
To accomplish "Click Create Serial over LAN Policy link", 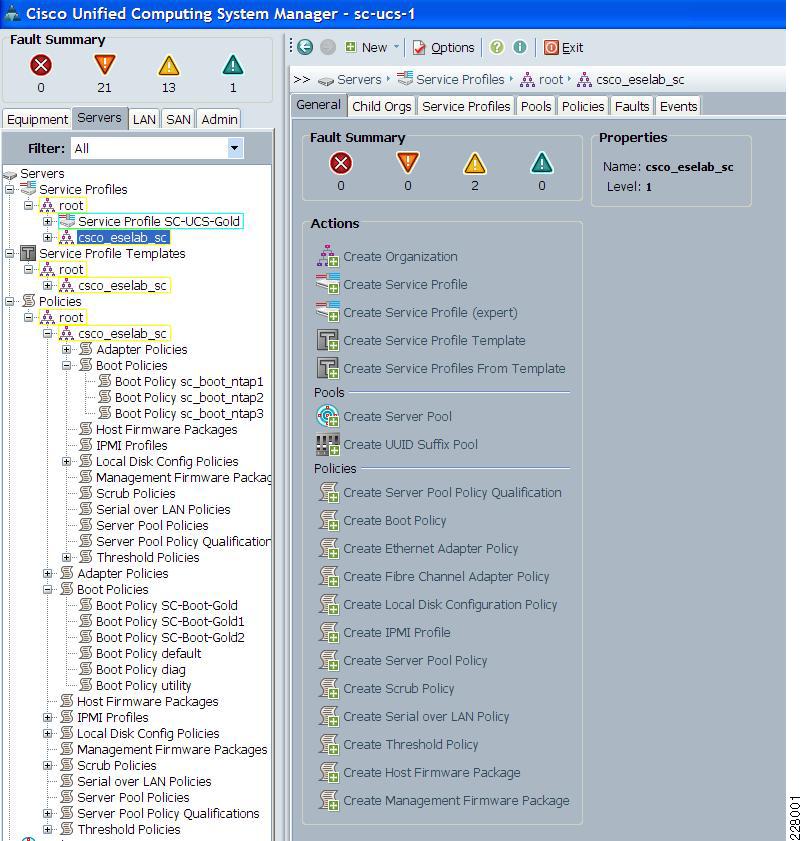I will click(426, 717).
